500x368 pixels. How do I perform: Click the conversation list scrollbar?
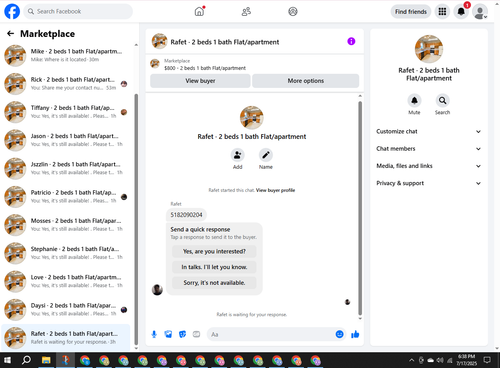tap(136, 220)
